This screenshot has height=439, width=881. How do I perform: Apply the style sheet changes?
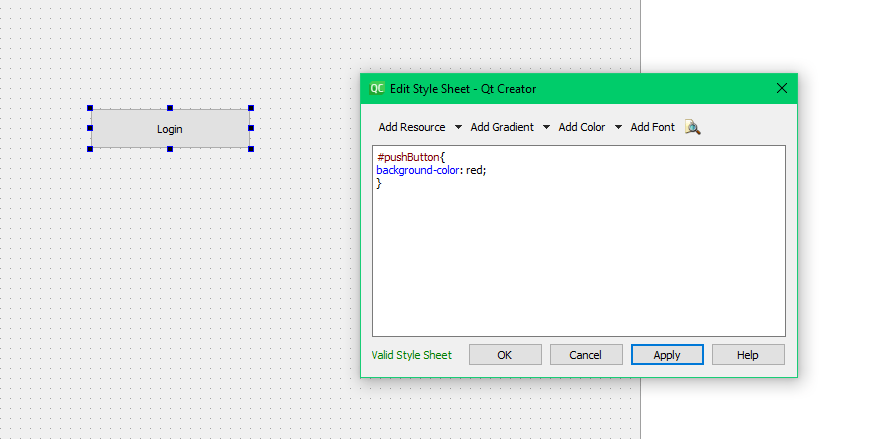[x=667, y=355]
